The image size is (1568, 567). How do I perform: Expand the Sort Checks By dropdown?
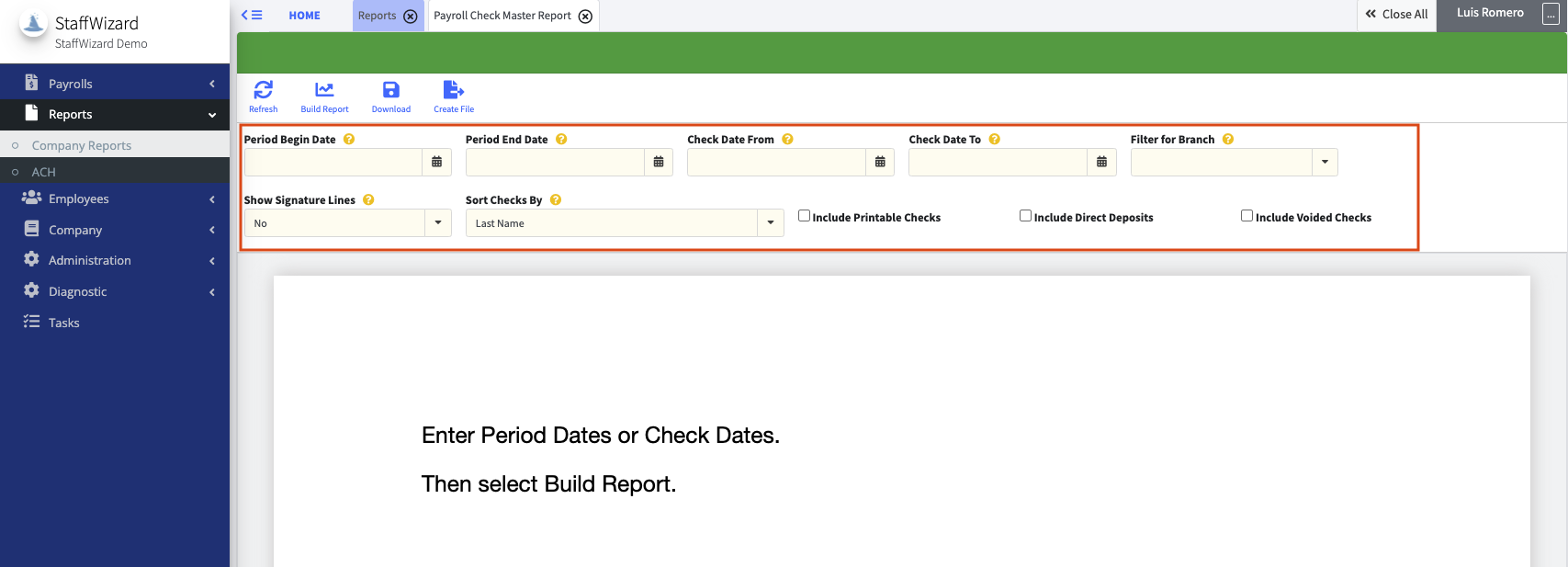[770, 223]
